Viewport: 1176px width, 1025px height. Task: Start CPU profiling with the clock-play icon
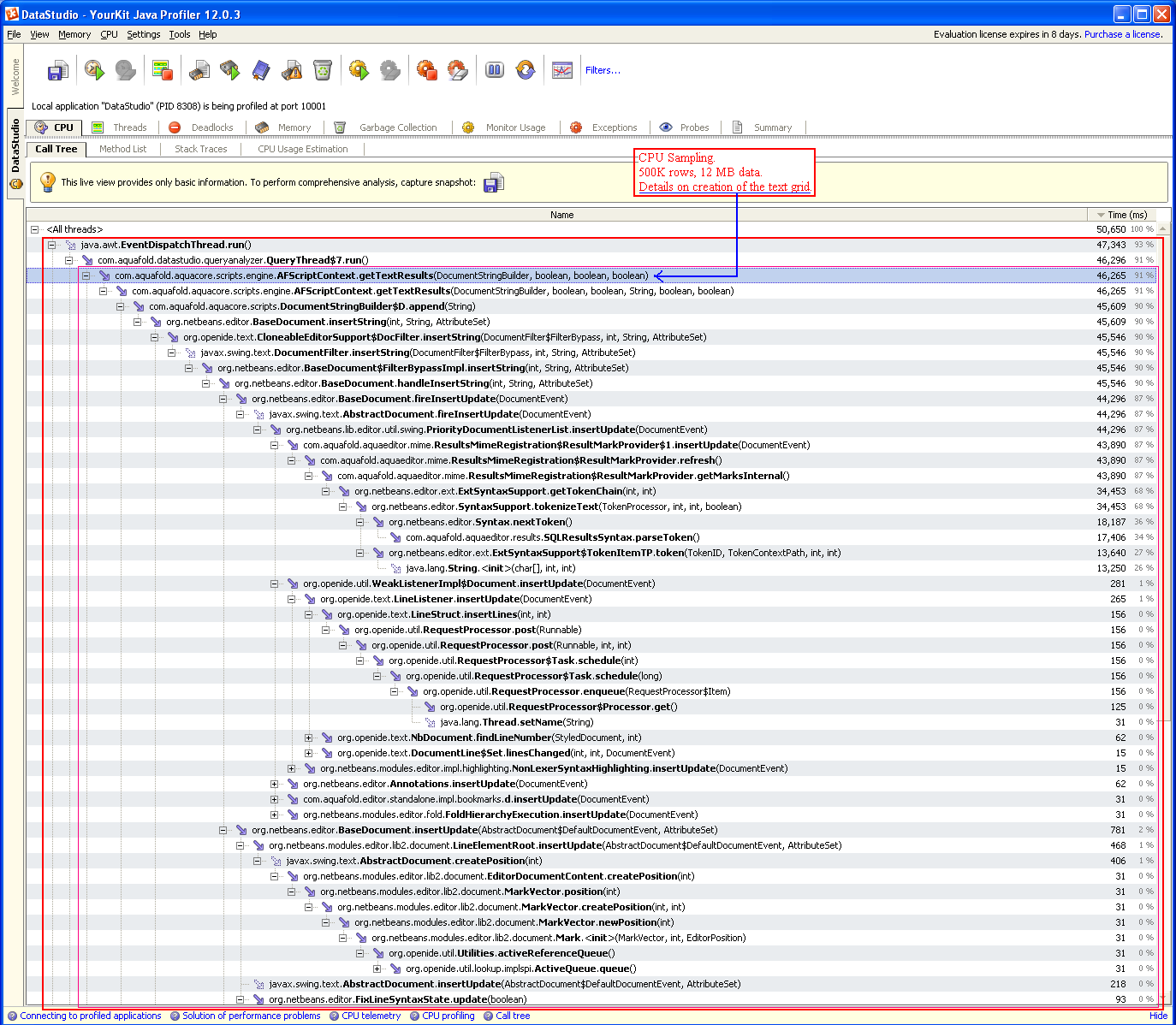point(94,70)
